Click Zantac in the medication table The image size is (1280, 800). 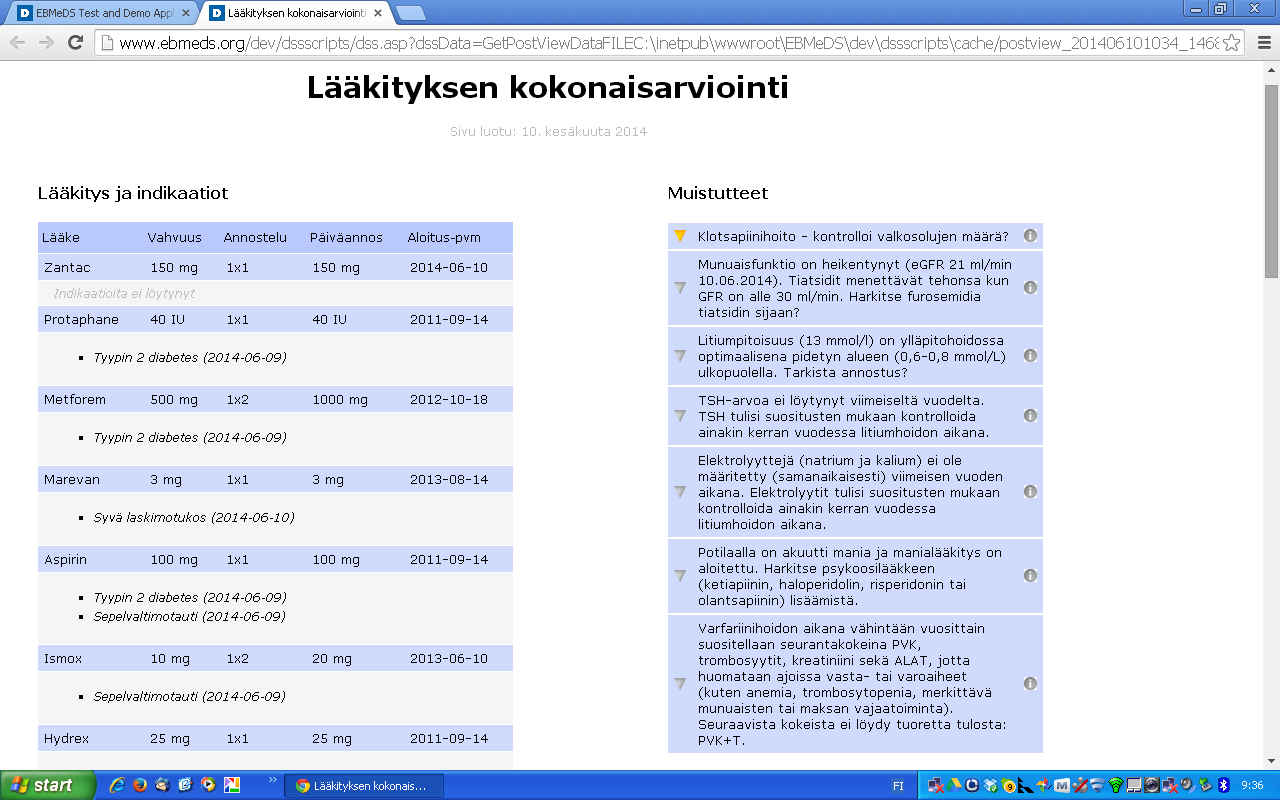coord(67,268)
